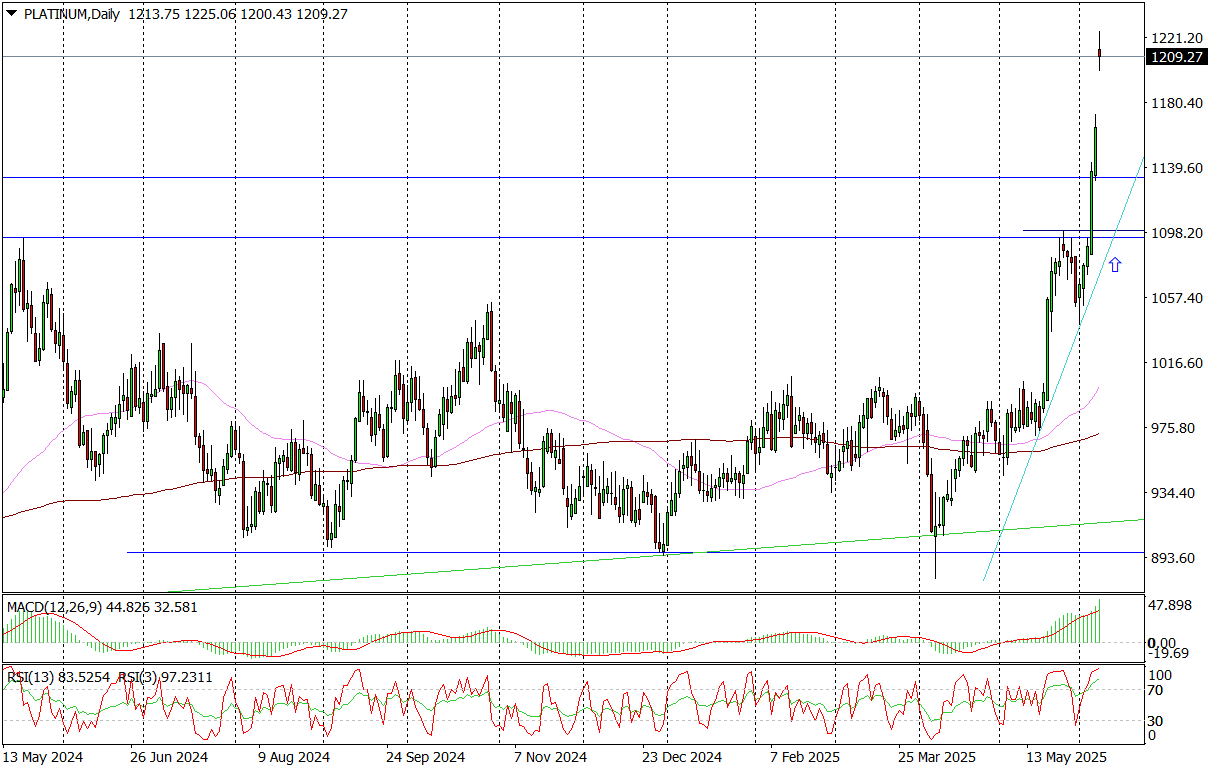Click the 1139.60 price axis label
Viewport: 1216px width, 771px height.
(x=1176, y=168)
